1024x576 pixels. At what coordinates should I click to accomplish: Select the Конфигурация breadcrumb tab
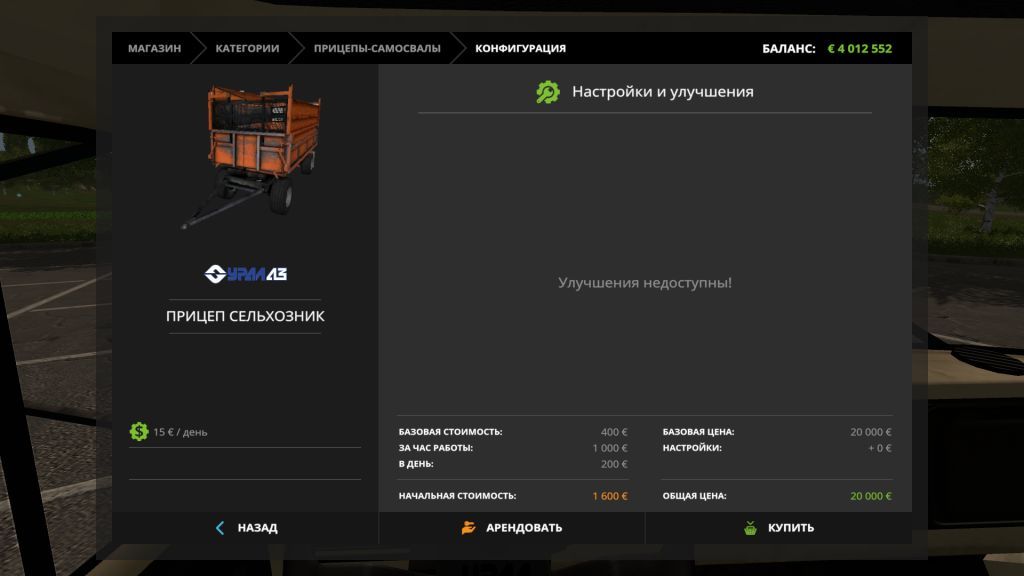[x=520, y=48]
